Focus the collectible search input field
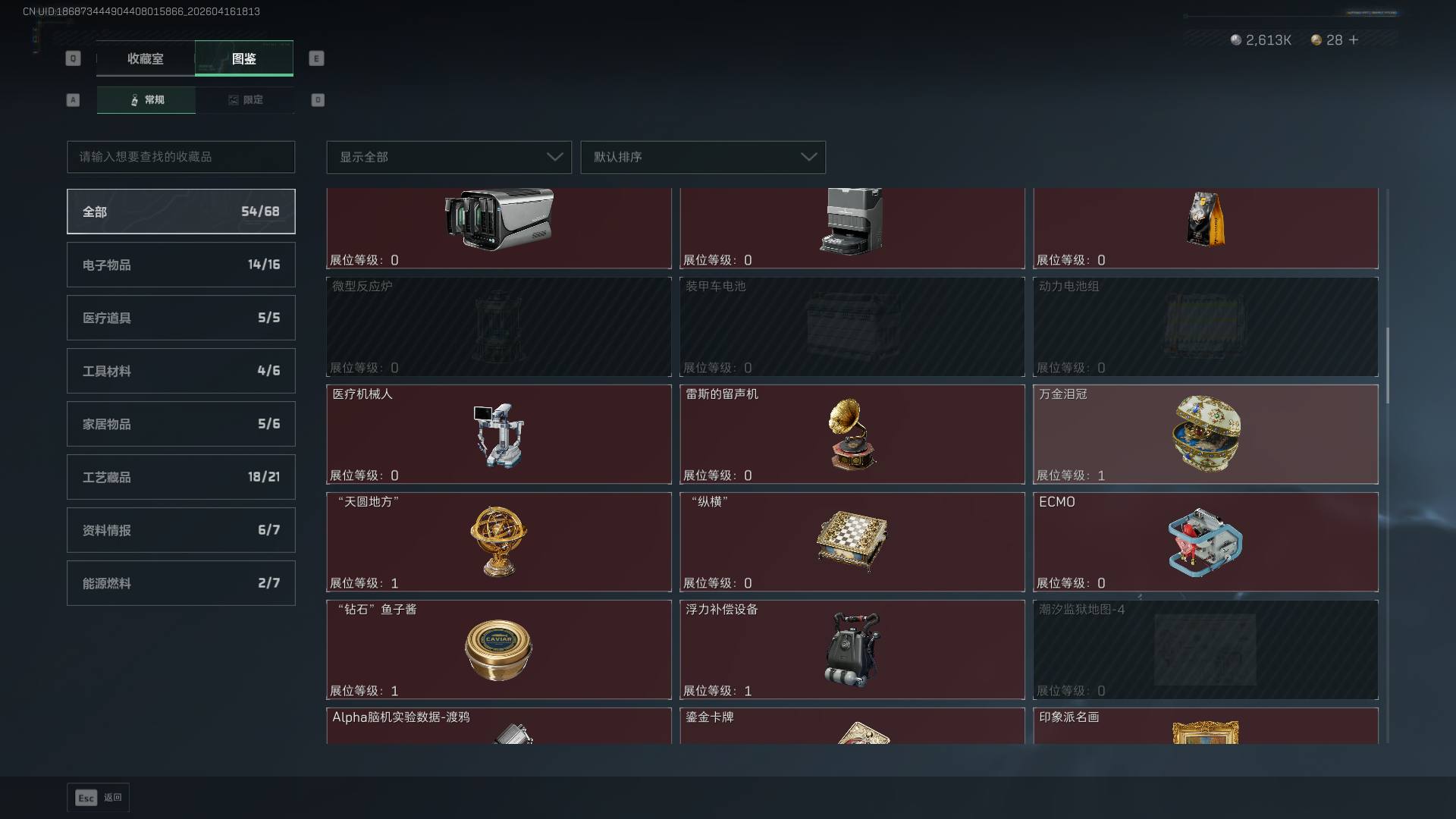 pos(181,157)
